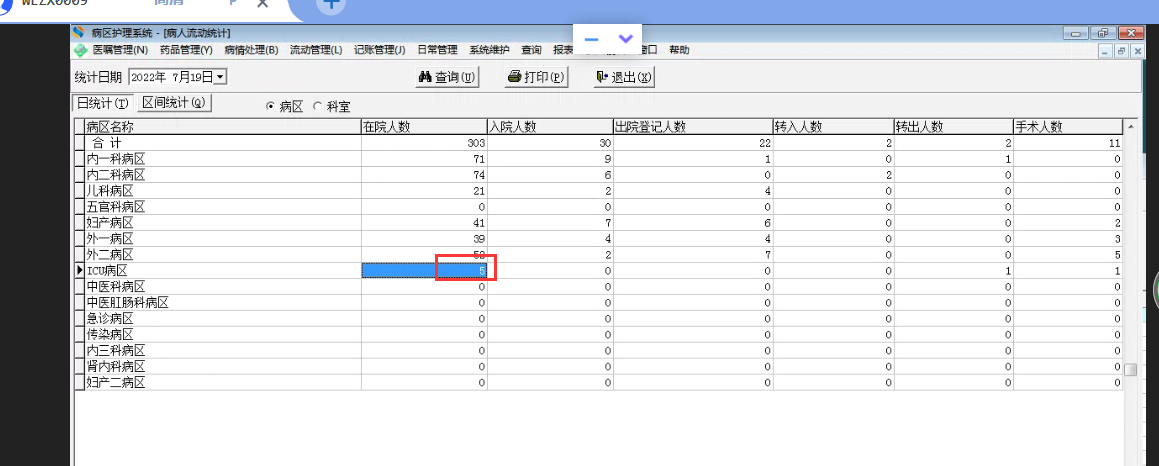The image size is (1159, 466).
Task: Click the app icon in the 病区护理系统 title bar
Action: click(x=80, y=32)
